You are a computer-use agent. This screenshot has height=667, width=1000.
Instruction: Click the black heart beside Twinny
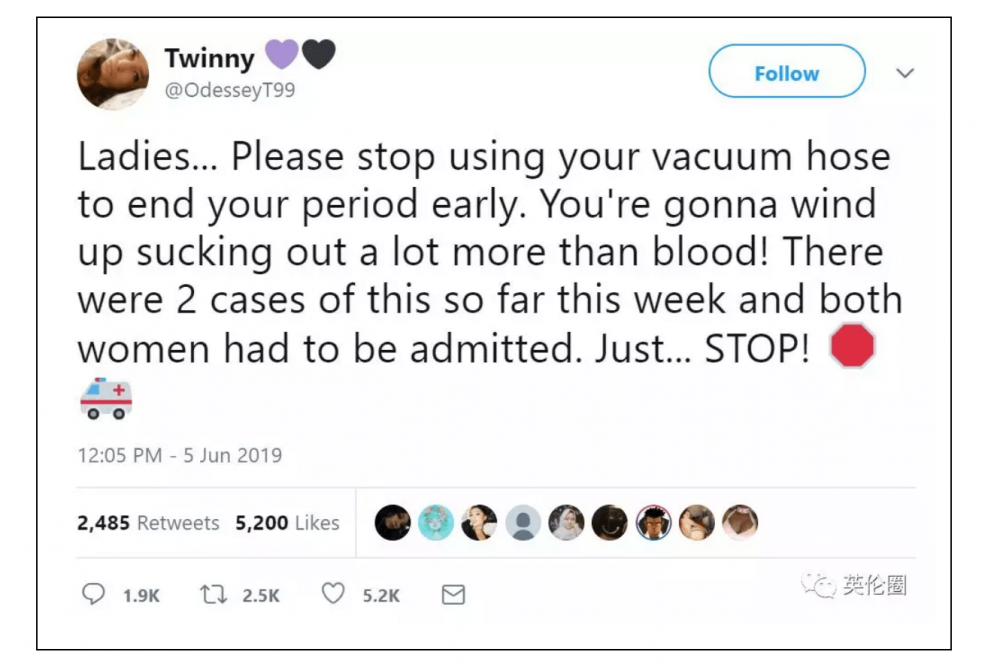pos(317,56)
